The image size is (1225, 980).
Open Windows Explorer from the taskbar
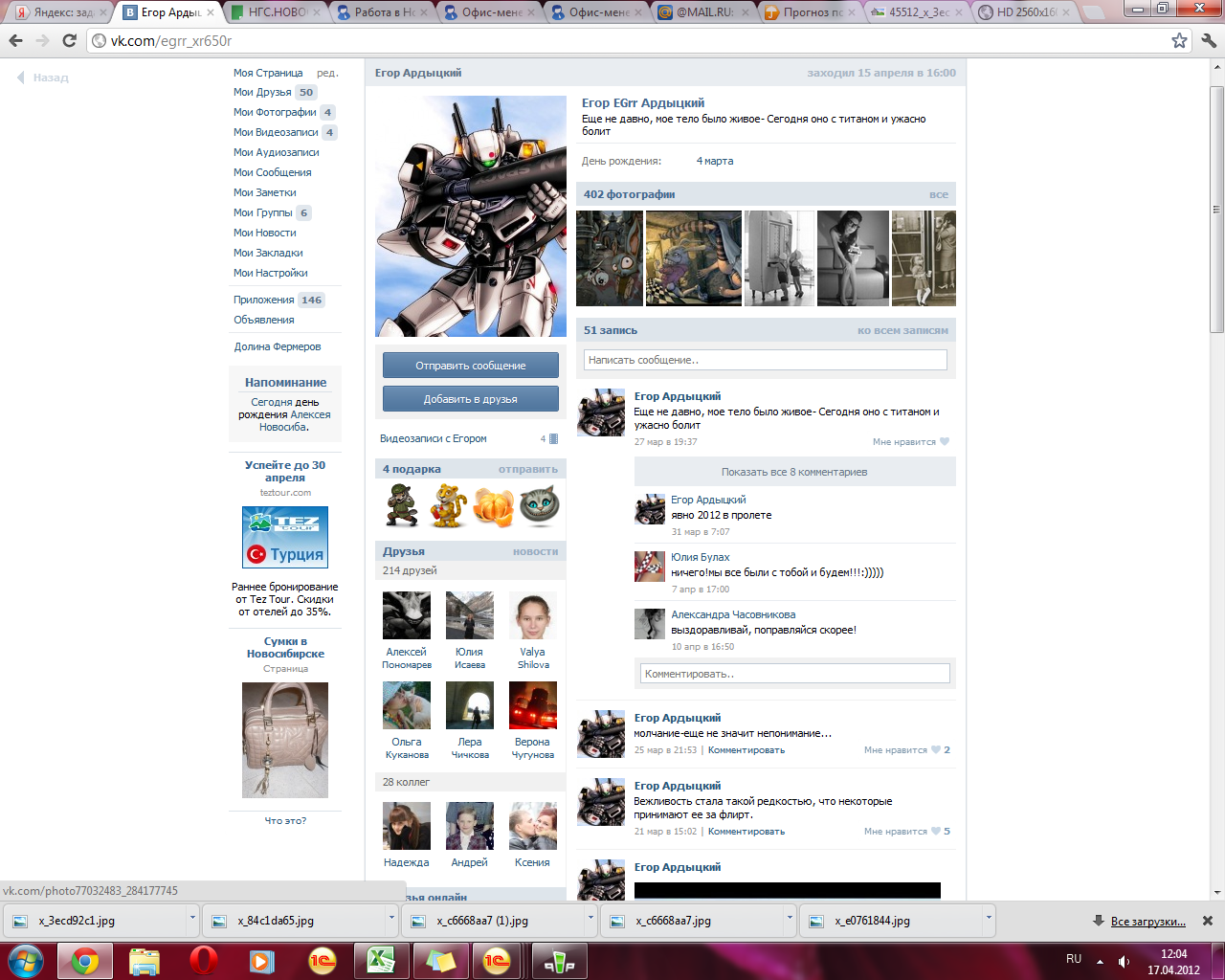(145, 961)
